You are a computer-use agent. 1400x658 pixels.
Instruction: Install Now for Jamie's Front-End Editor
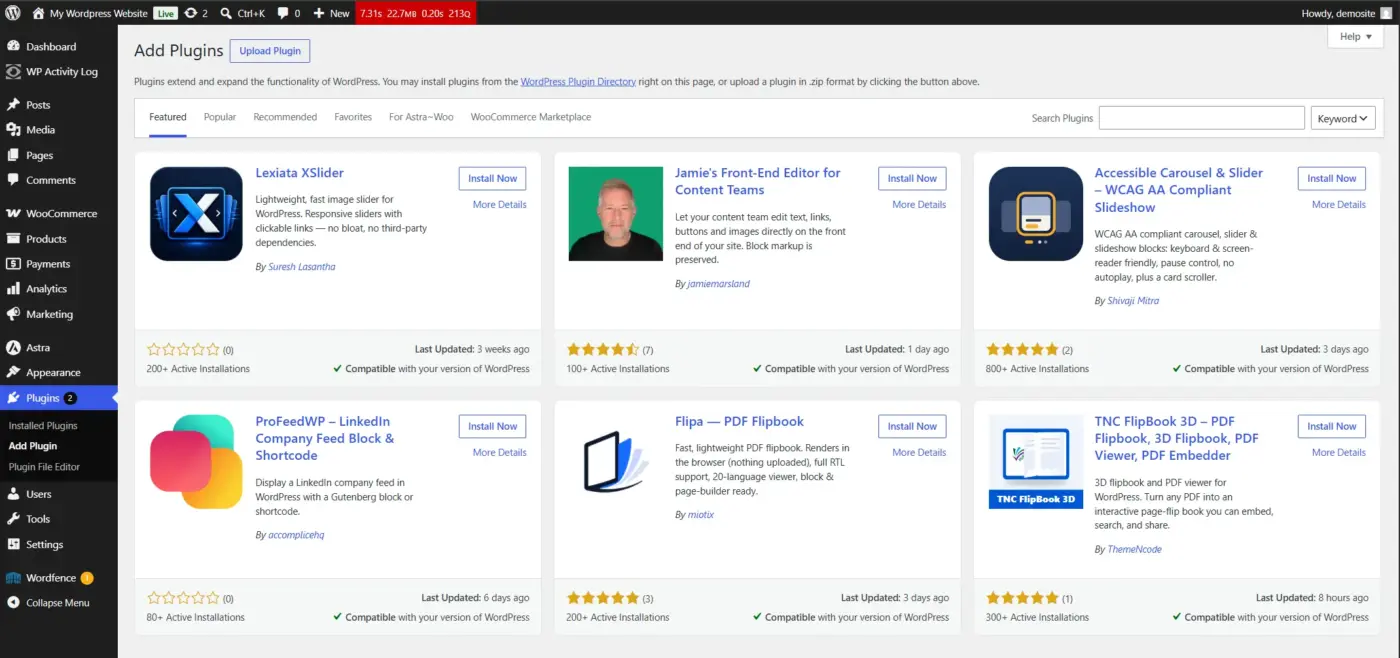point(912,178)
